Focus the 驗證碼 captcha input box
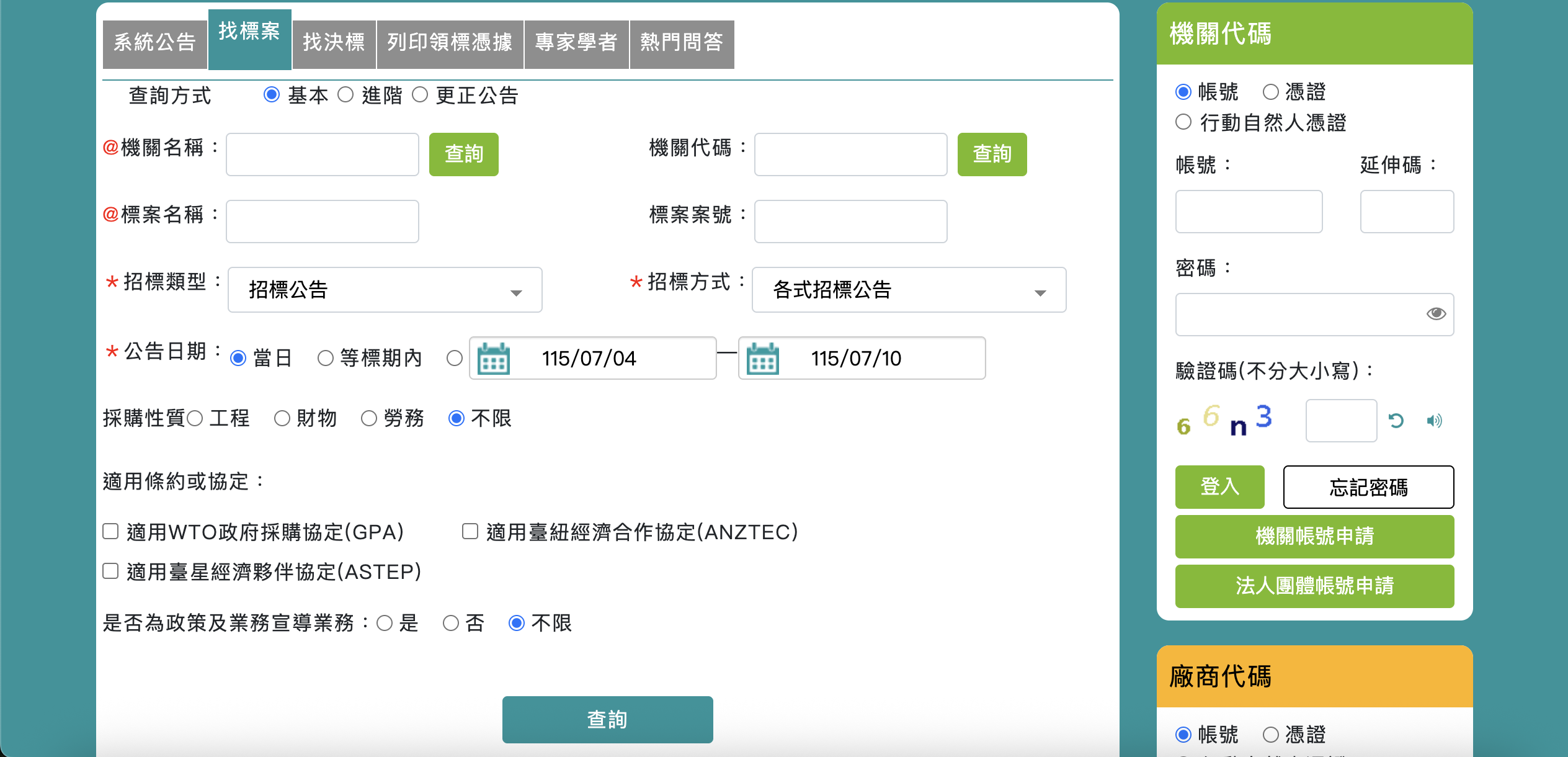The image size is (1568, 757). pos(1342,421)
